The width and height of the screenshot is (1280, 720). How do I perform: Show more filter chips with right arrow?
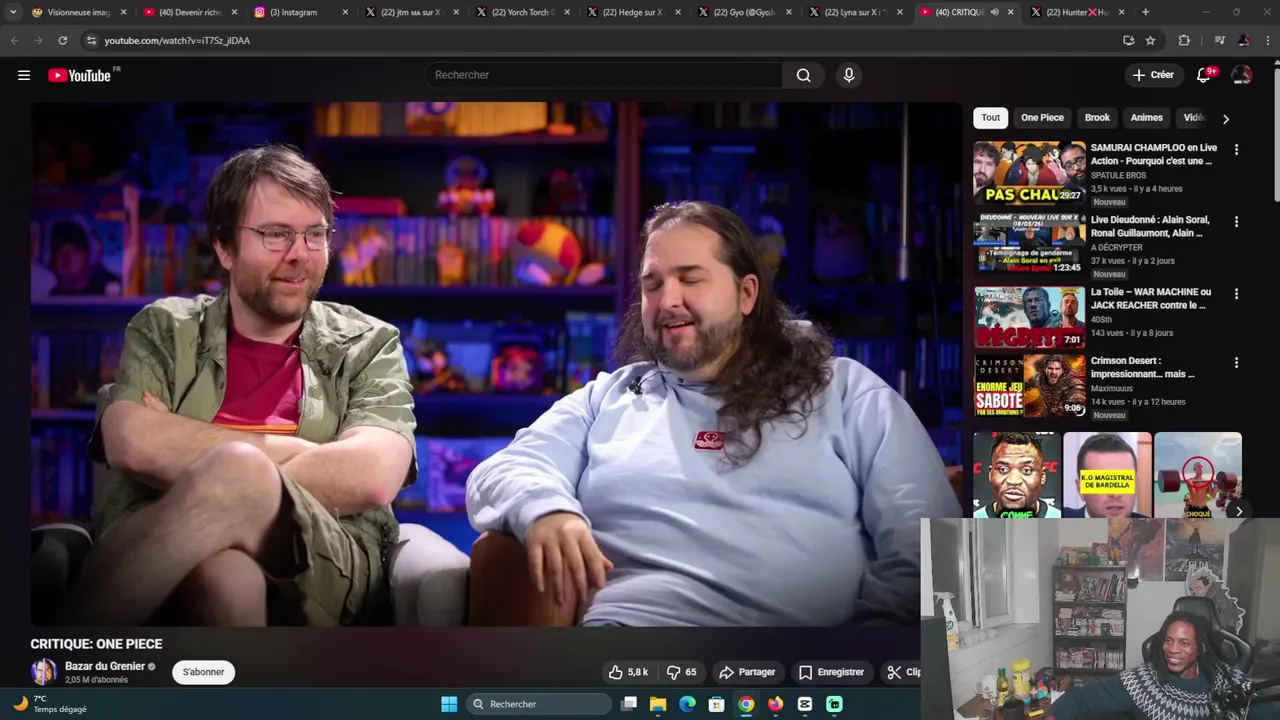pyautogui.click(x=1226, y=118)
